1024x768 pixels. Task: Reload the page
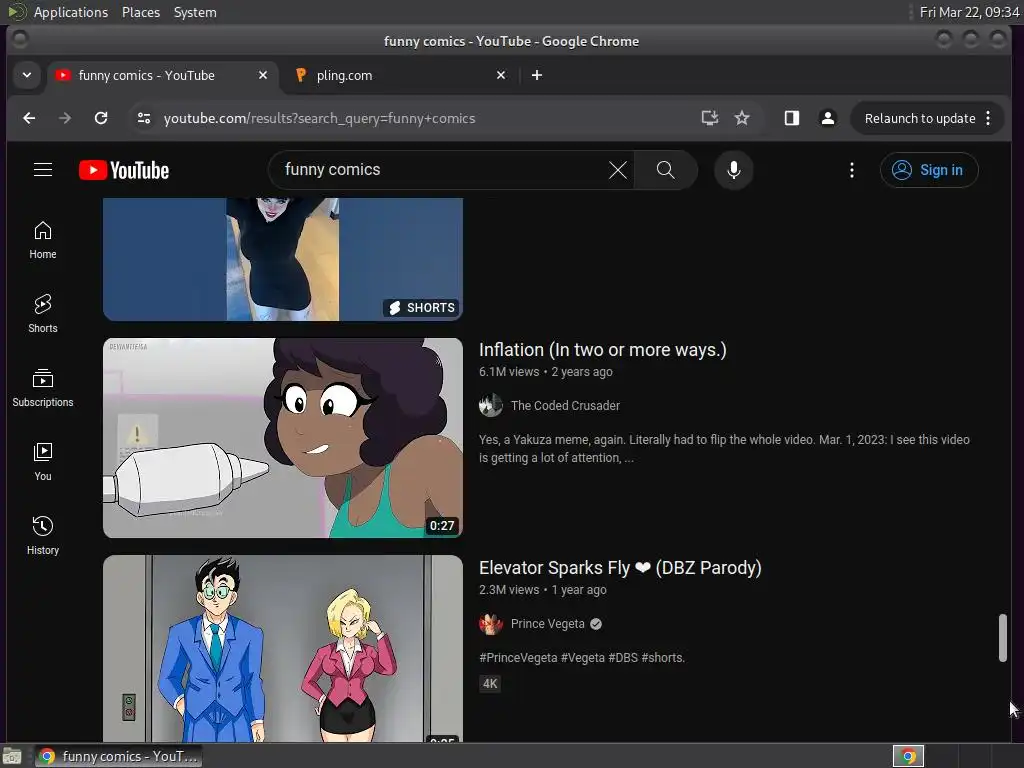tap(101, 118)
